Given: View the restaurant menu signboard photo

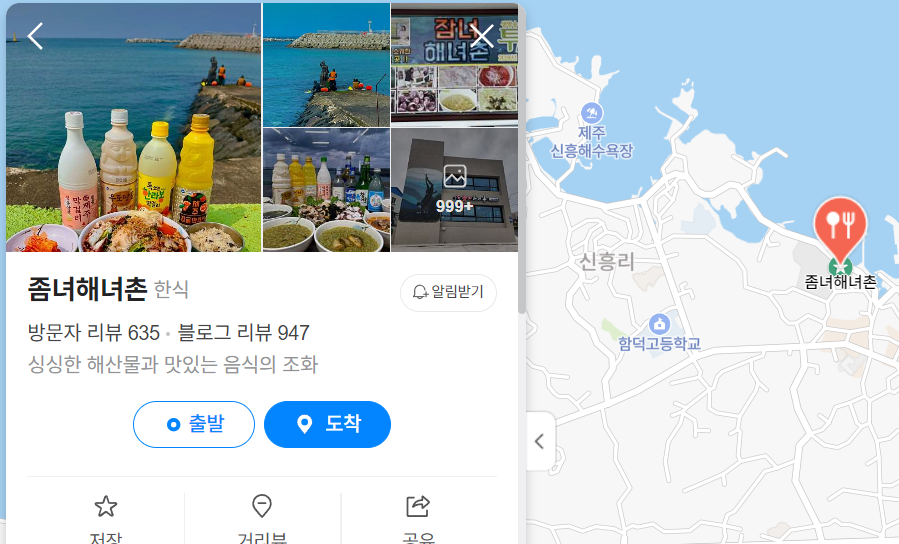Looking at the screenshot, I should click(455, 65).
